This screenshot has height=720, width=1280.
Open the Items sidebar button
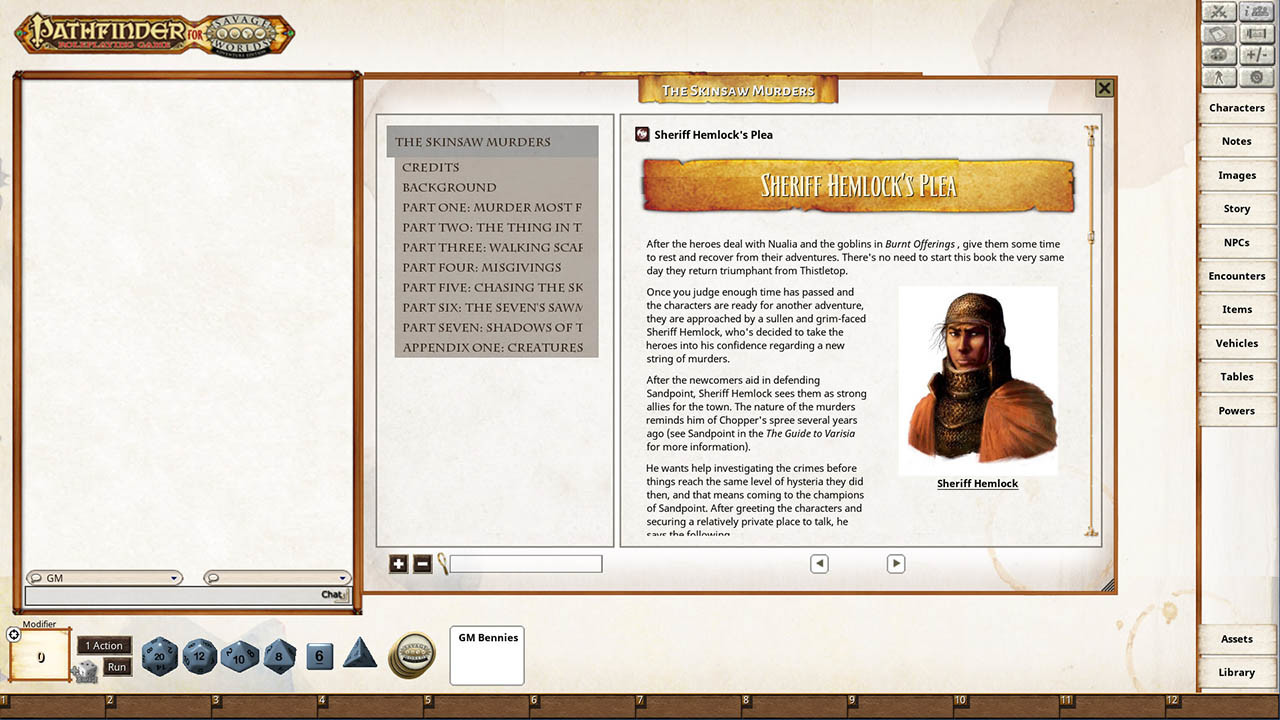1236,309
